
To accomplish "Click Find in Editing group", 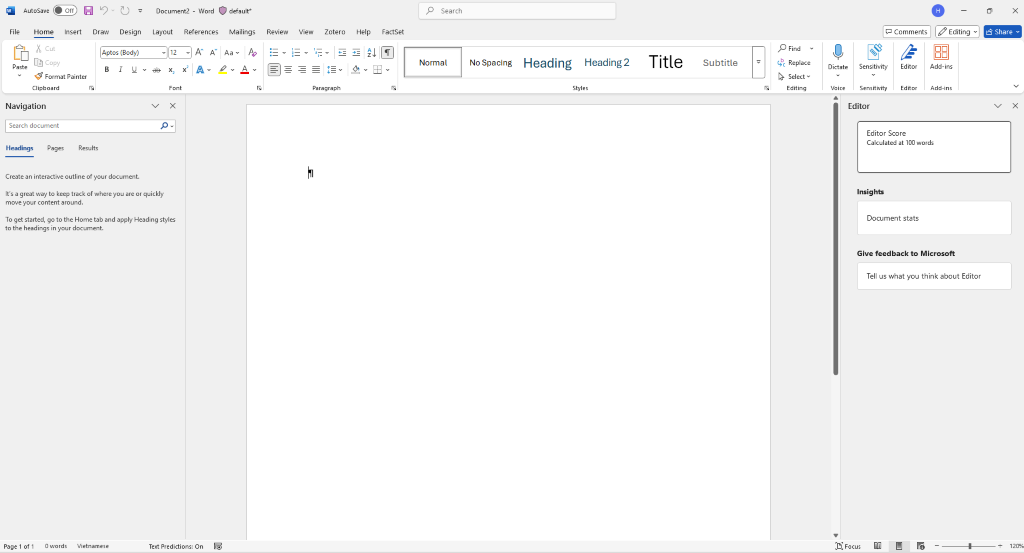I will 790,48.
